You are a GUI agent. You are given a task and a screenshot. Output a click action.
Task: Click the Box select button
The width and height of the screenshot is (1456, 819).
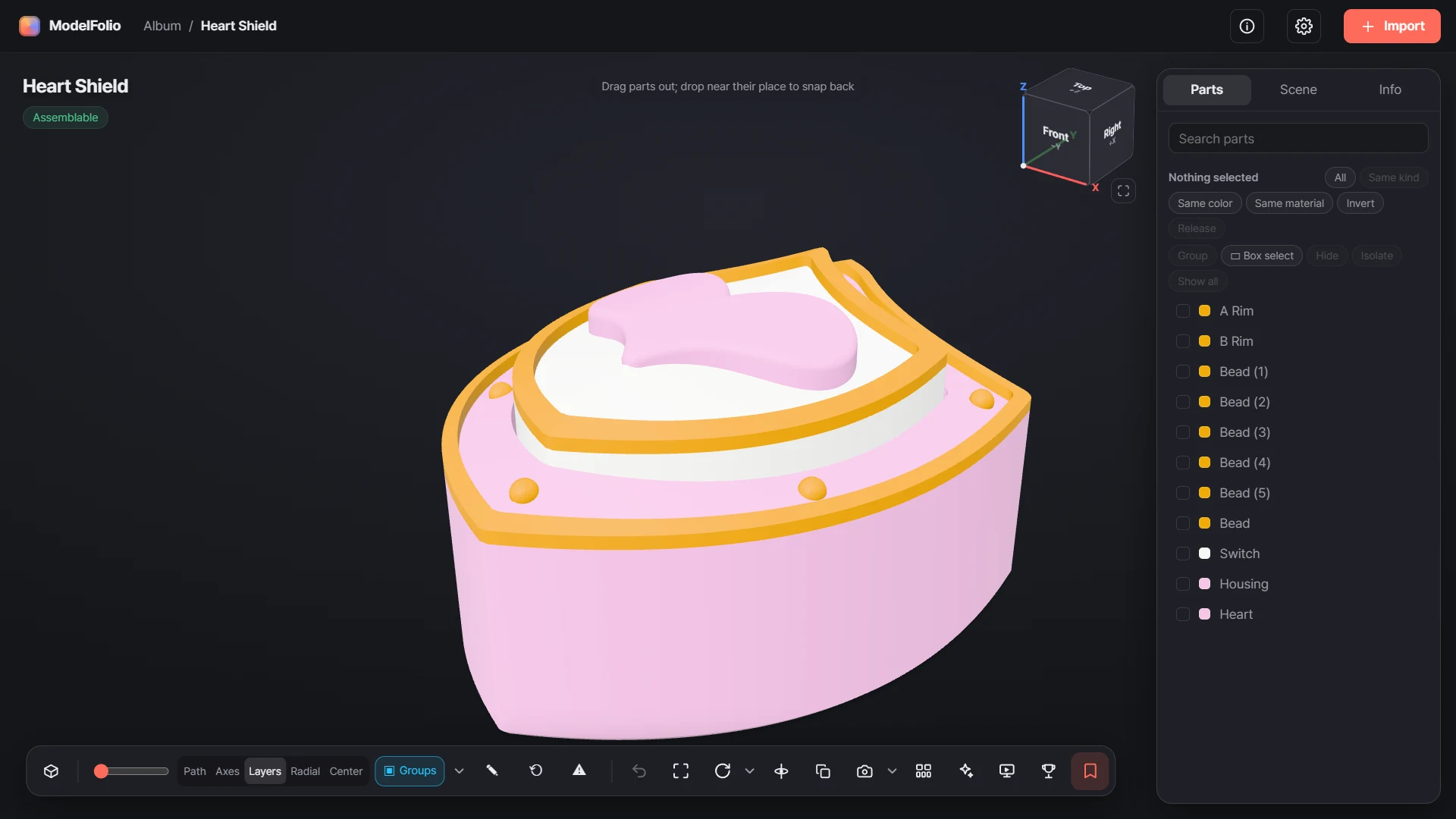[x=1262, y=256]
